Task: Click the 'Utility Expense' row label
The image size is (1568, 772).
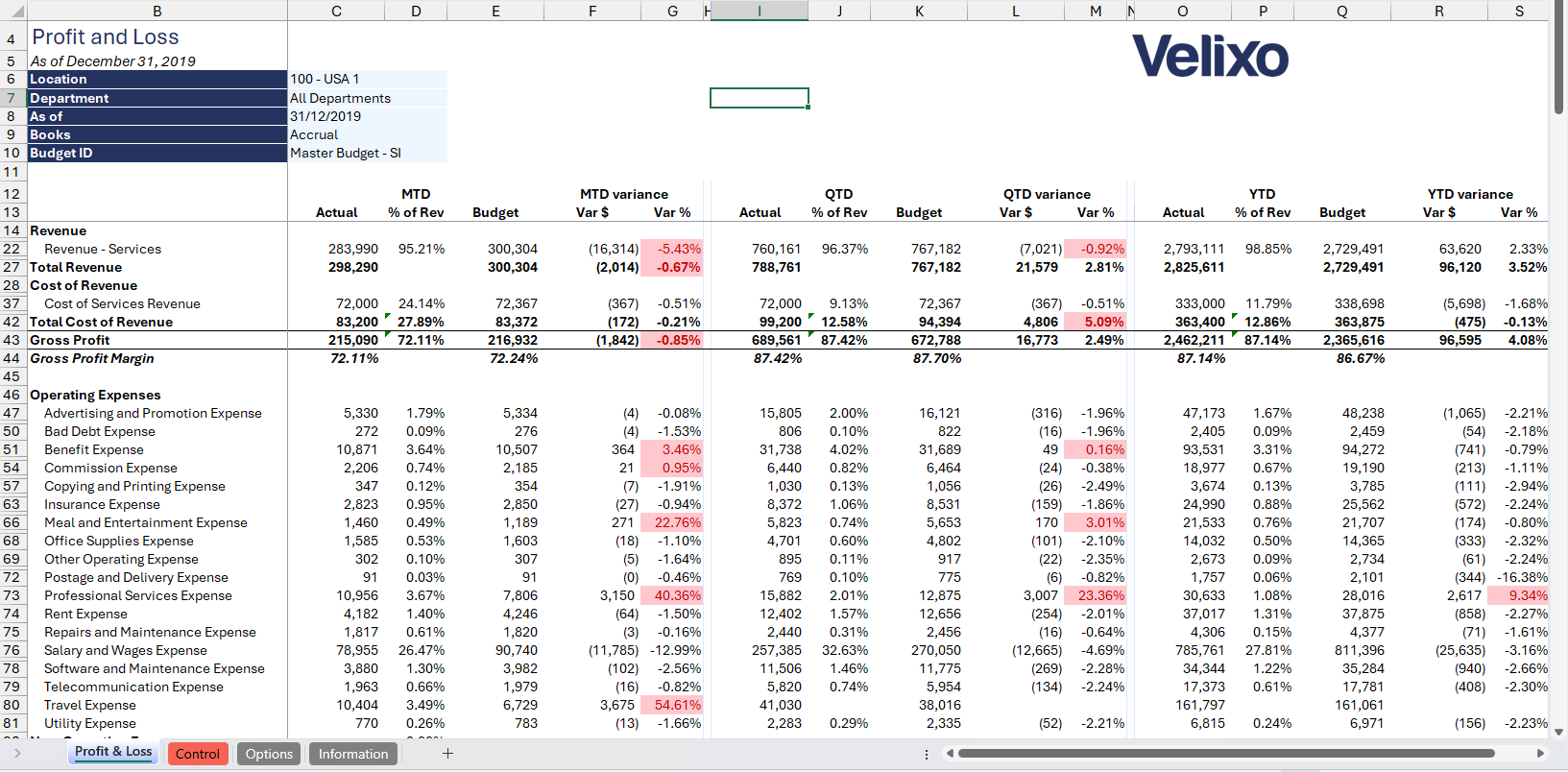Action: pyautogui.click(x=90, y=723)
